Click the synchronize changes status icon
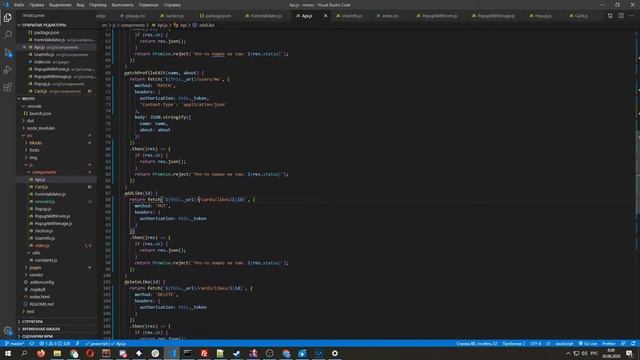The width and height of the screenshot is (640, 360). coord(31,344)
